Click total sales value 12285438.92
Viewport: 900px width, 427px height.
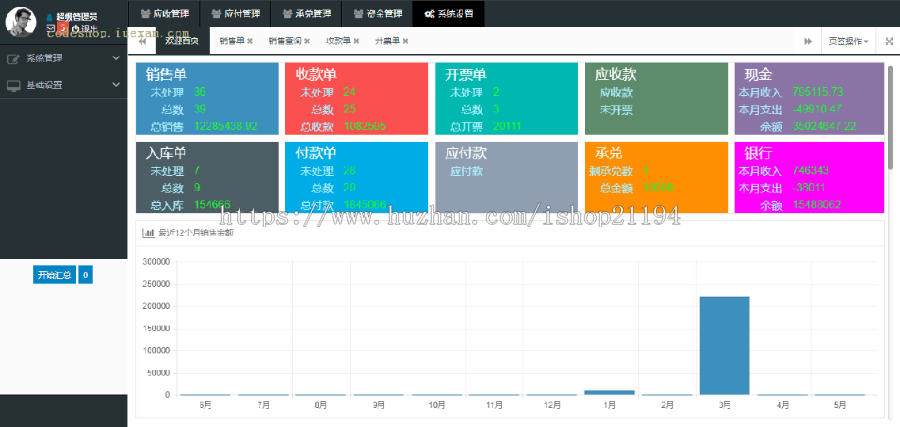(x=226, y=126)
